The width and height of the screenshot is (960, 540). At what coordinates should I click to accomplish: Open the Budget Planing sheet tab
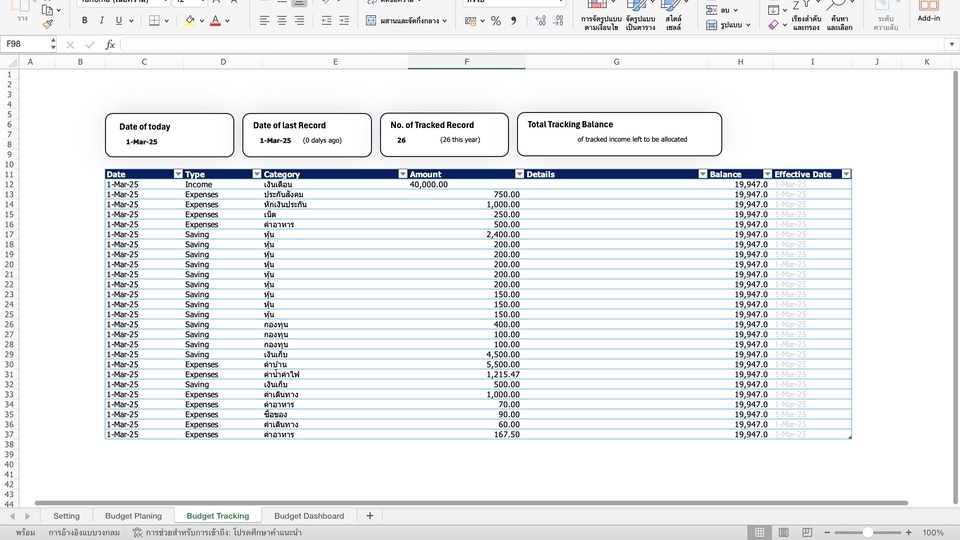pos(133,516)
